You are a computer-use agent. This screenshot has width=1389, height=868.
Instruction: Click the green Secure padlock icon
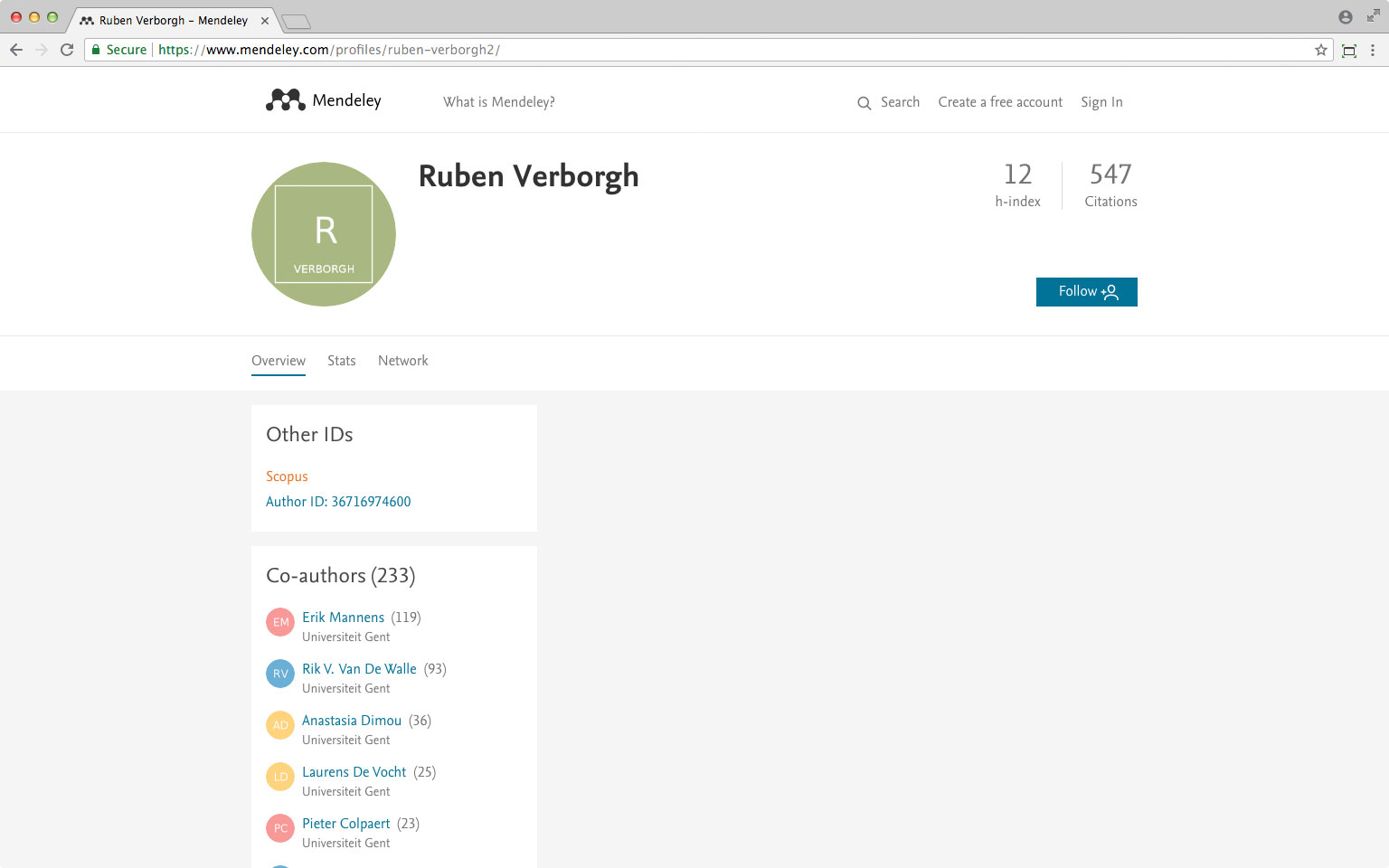[96, 50]
